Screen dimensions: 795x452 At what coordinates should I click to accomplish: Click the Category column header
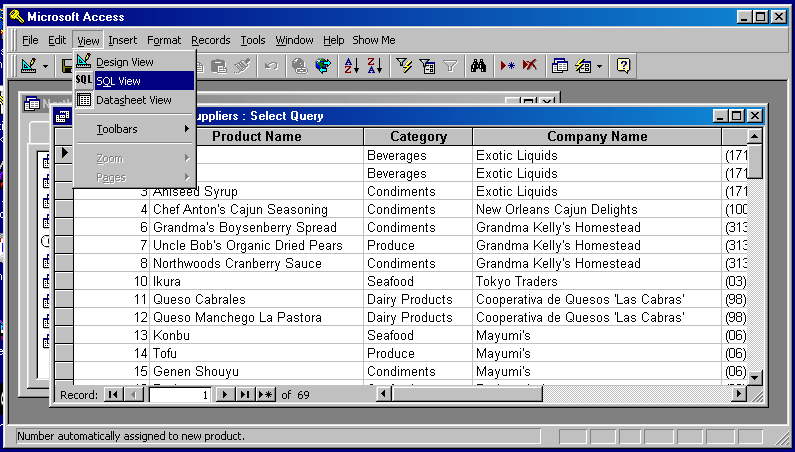point(418,136)
